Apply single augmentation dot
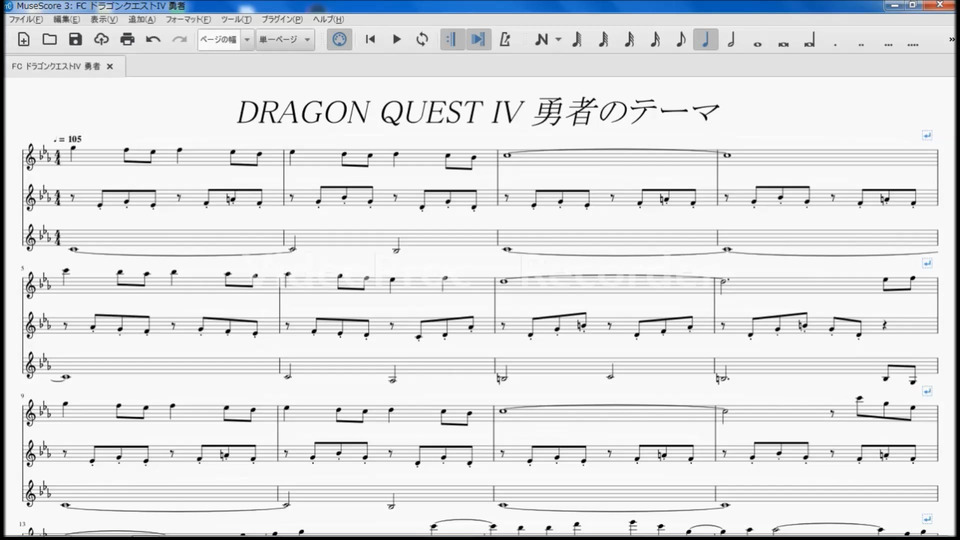The height and width of the screenshot is (540, 960). (x=835, y=43)
